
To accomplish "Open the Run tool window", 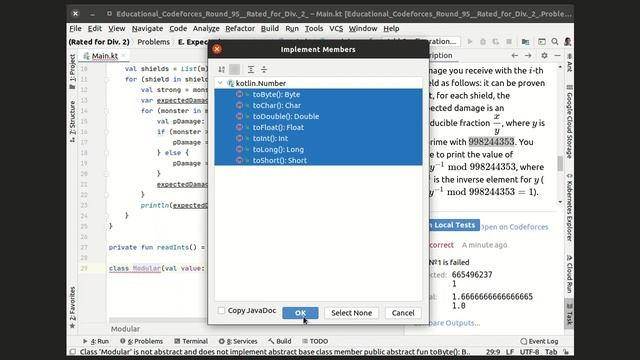I will [x=96, y=341].
